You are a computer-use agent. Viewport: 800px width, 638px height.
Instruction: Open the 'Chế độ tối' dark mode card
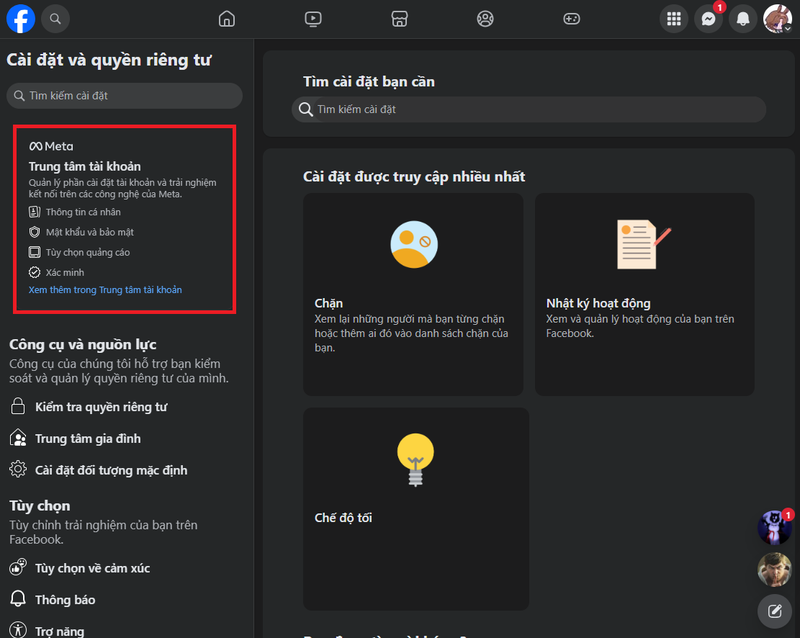pyautogui.click(x=416, y=509)
